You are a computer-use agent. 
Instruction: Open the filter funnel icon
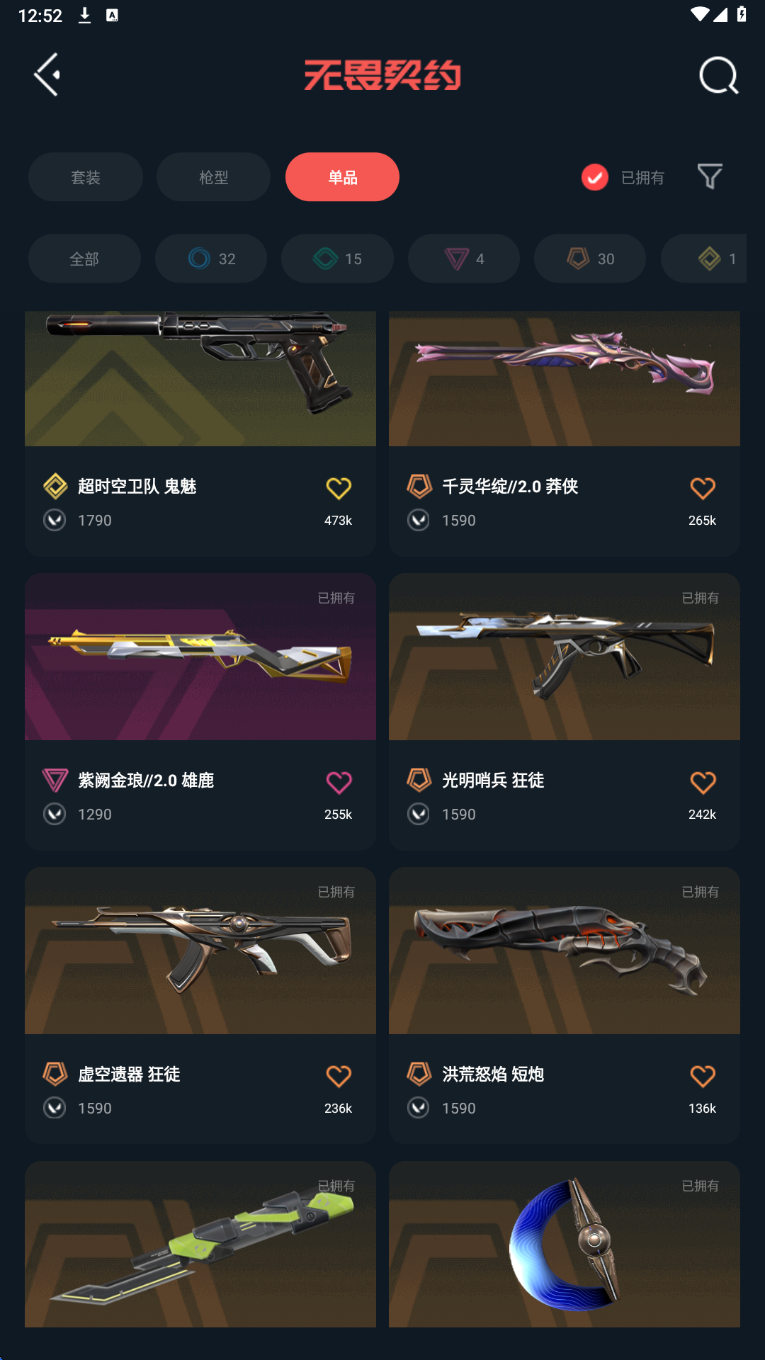pyautogui.click(x=710, y=177)
